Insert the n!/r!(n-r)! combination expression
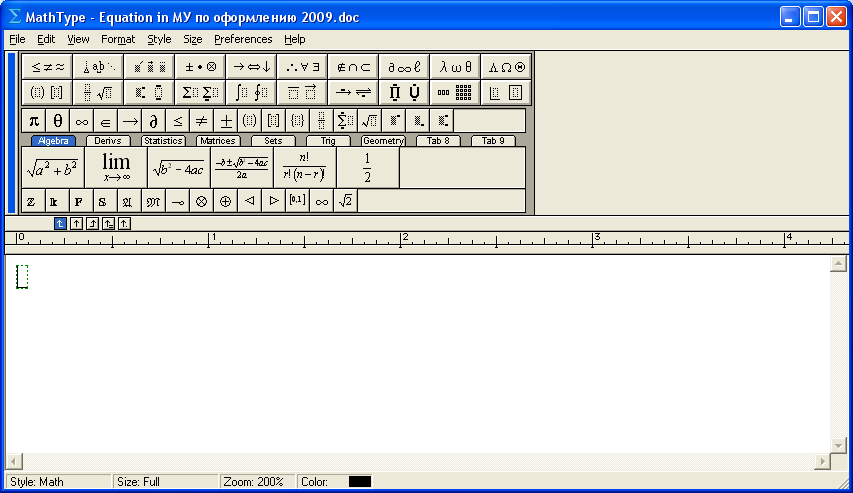The width and height of the screenshot is (853, 493). (x=305, y=168)
